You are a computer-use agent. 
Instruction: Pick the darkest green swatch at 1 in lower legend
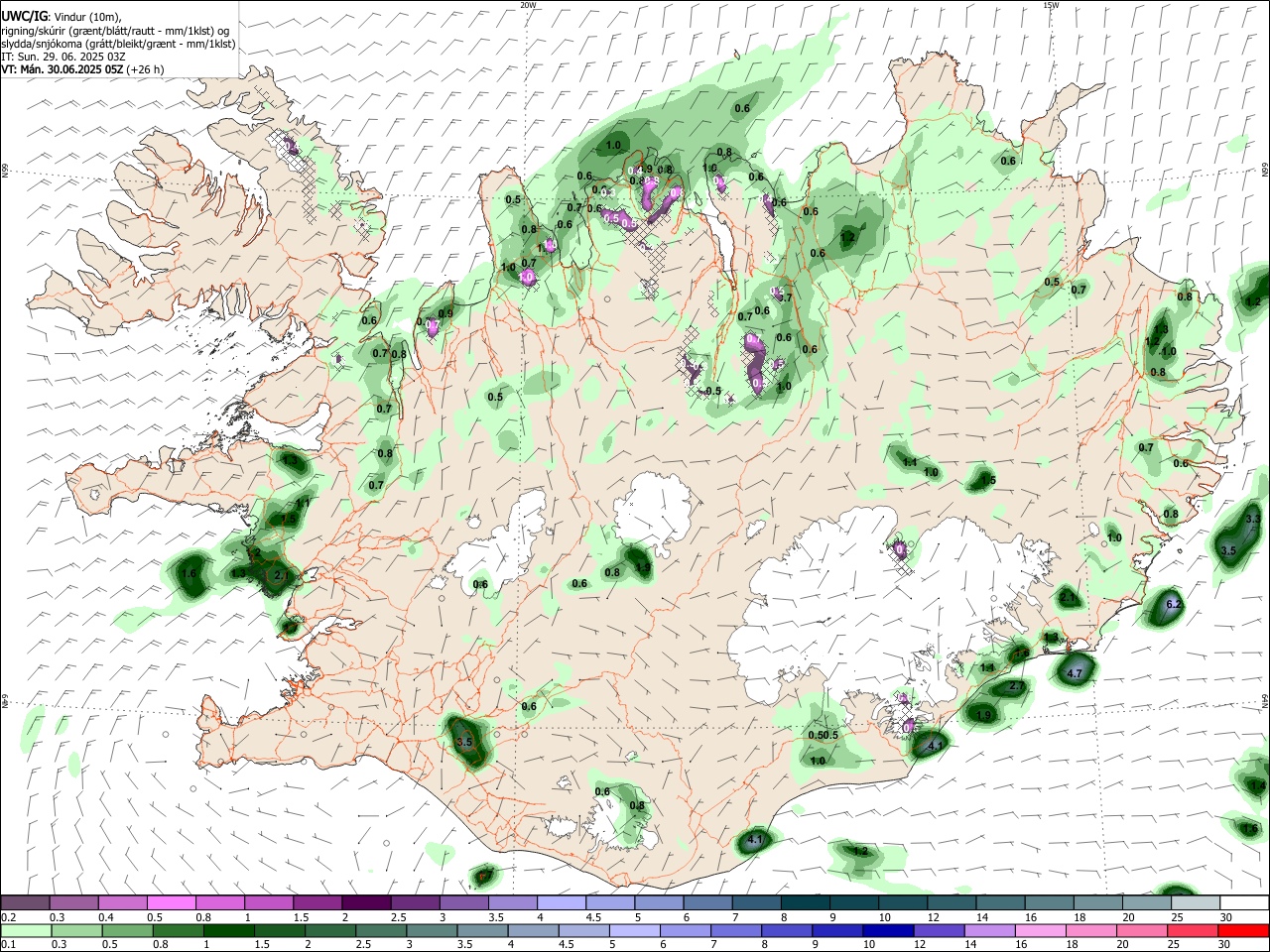pyautogui.click(x=228, y=930)
